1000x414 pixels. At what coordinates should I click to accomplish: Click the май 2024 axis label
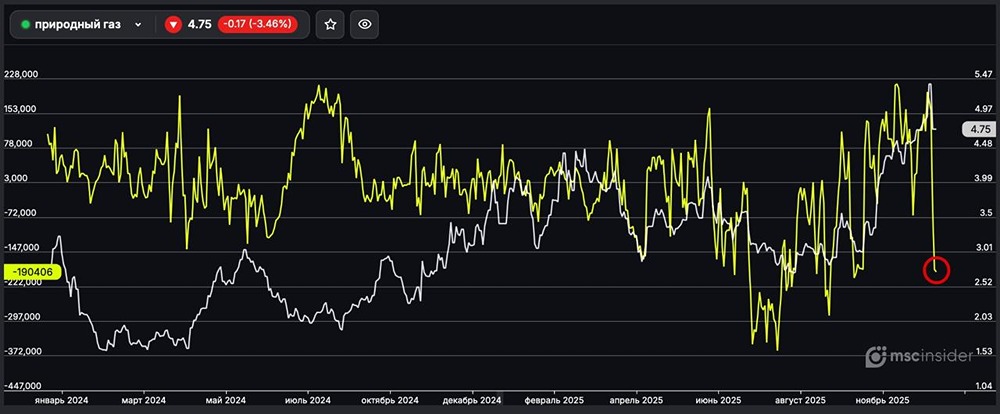click(226, 401)
